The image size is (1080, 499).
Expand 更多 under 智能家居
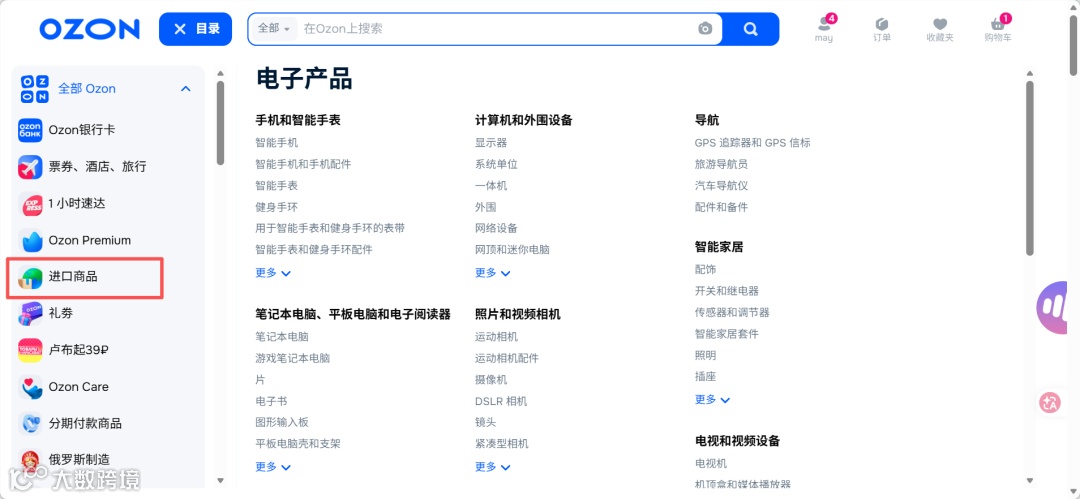[712, 400]
